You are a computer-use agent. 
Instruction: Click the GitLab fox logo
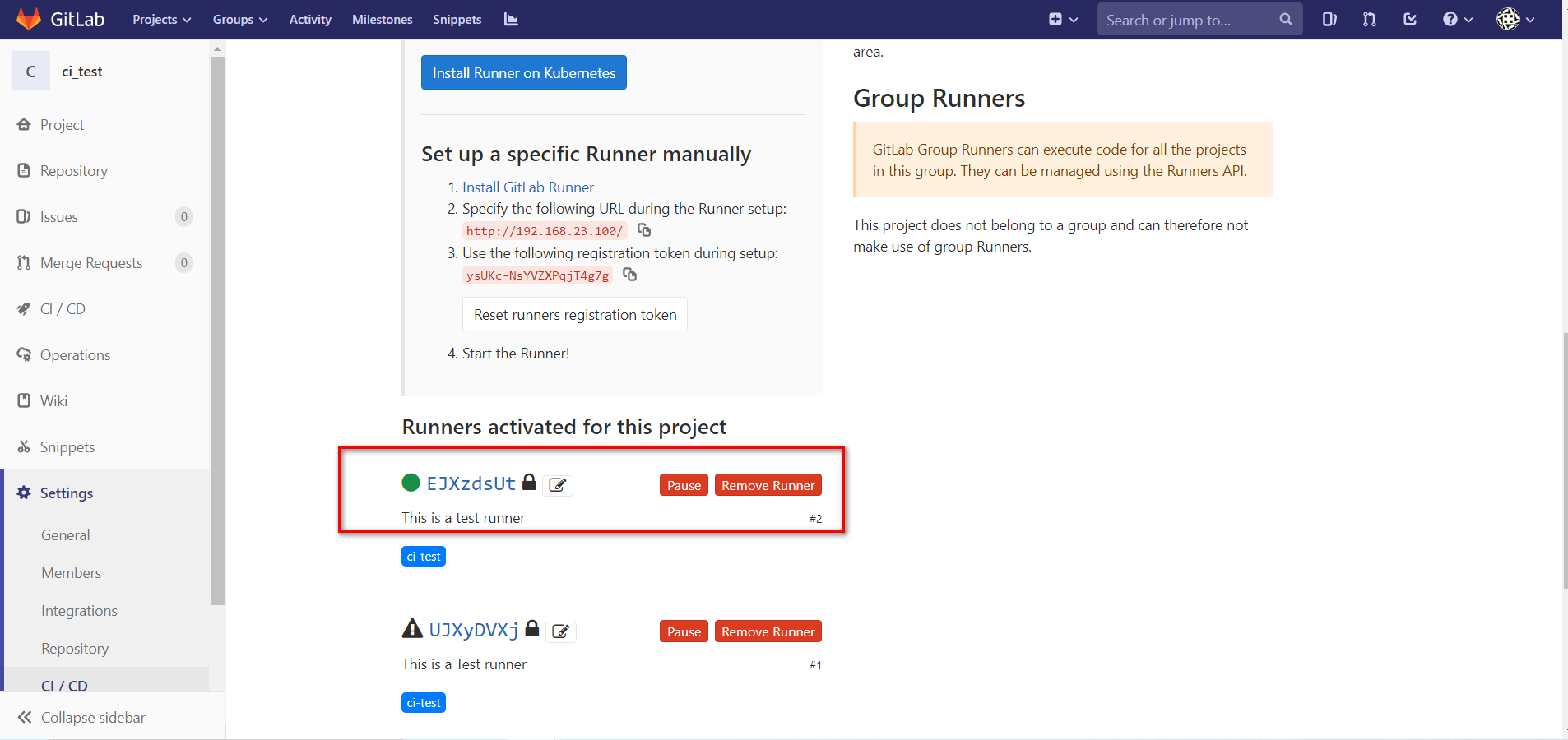coord(28,18)
